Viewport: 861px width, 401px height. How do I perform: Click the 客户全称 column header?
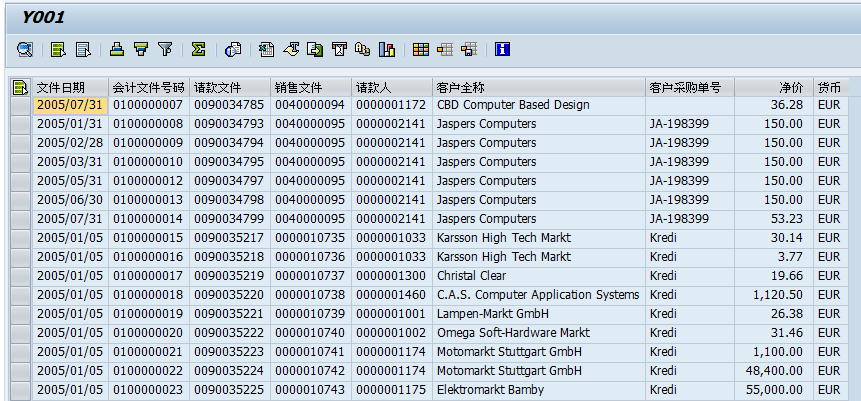point(539,87)
